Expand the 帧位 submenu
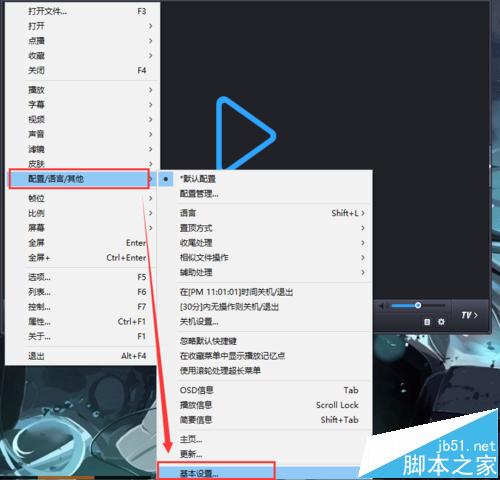500x480 pixels. point(83,198)
